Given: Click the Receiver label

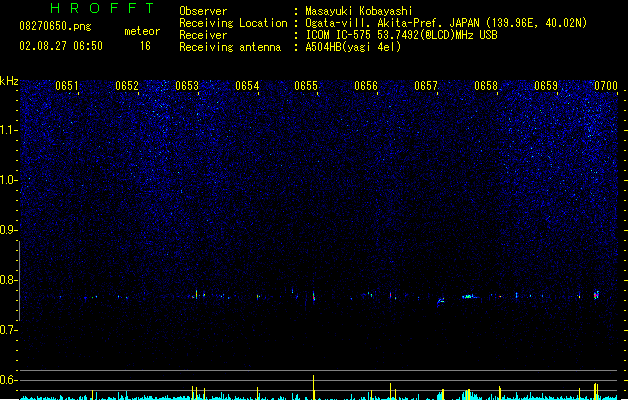Looking at the screenshot, I should point(203,35).
